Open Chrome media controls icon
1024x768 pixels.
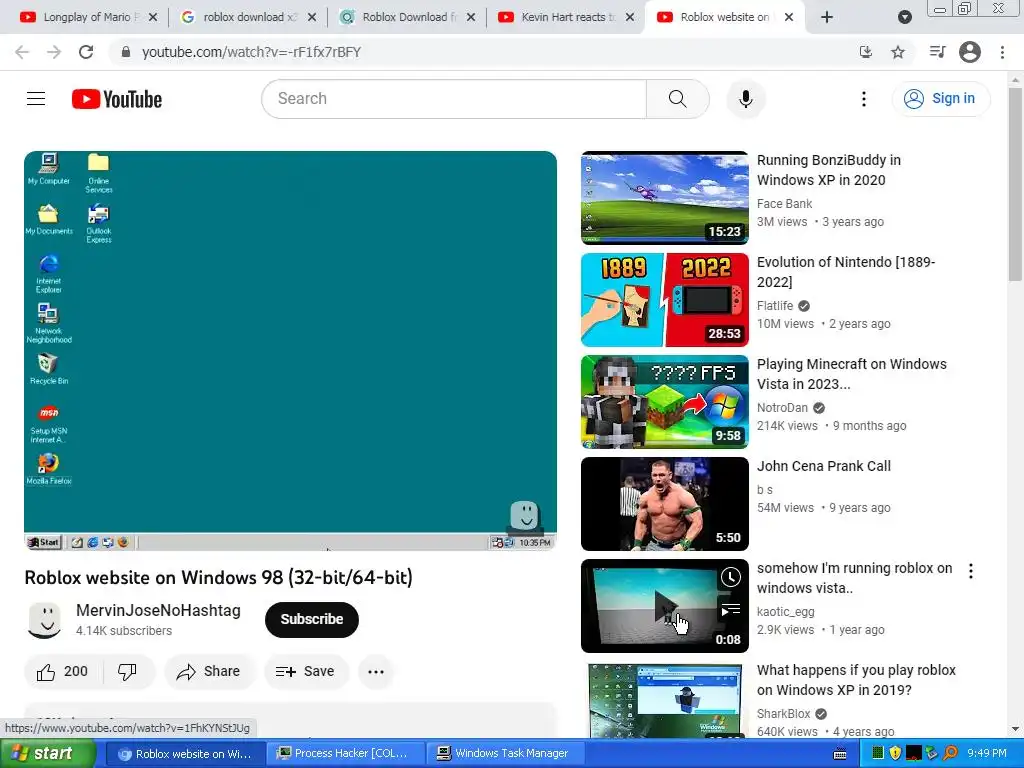(x=937, y=52)
